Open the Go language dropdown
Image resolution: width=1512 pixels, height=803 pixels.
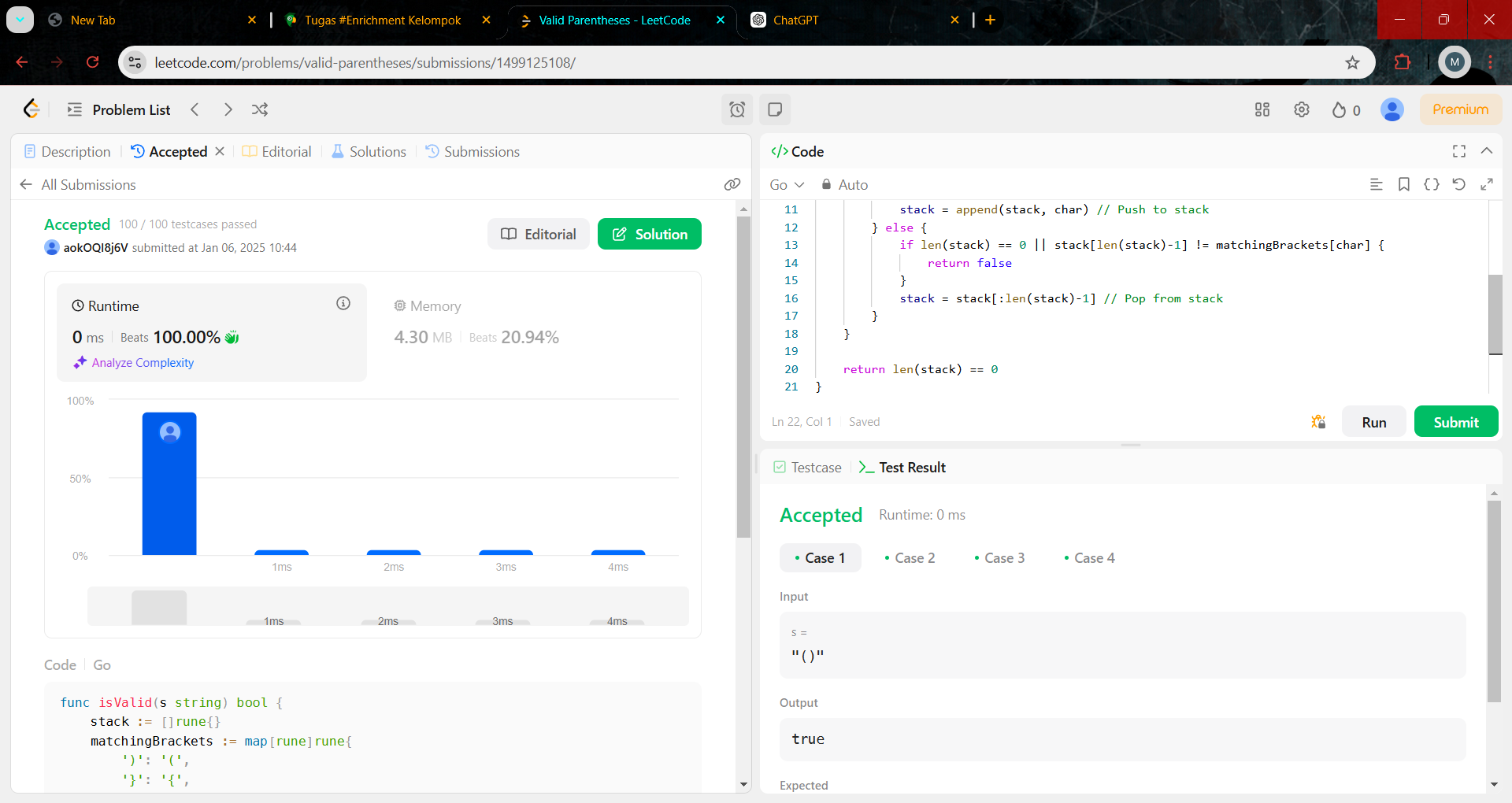pos(786,184)
